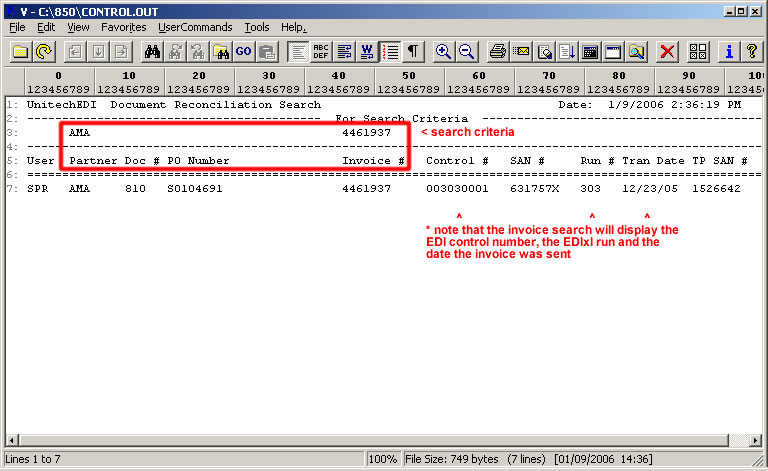Click the zoom out magnifier icon

[466, 51]
